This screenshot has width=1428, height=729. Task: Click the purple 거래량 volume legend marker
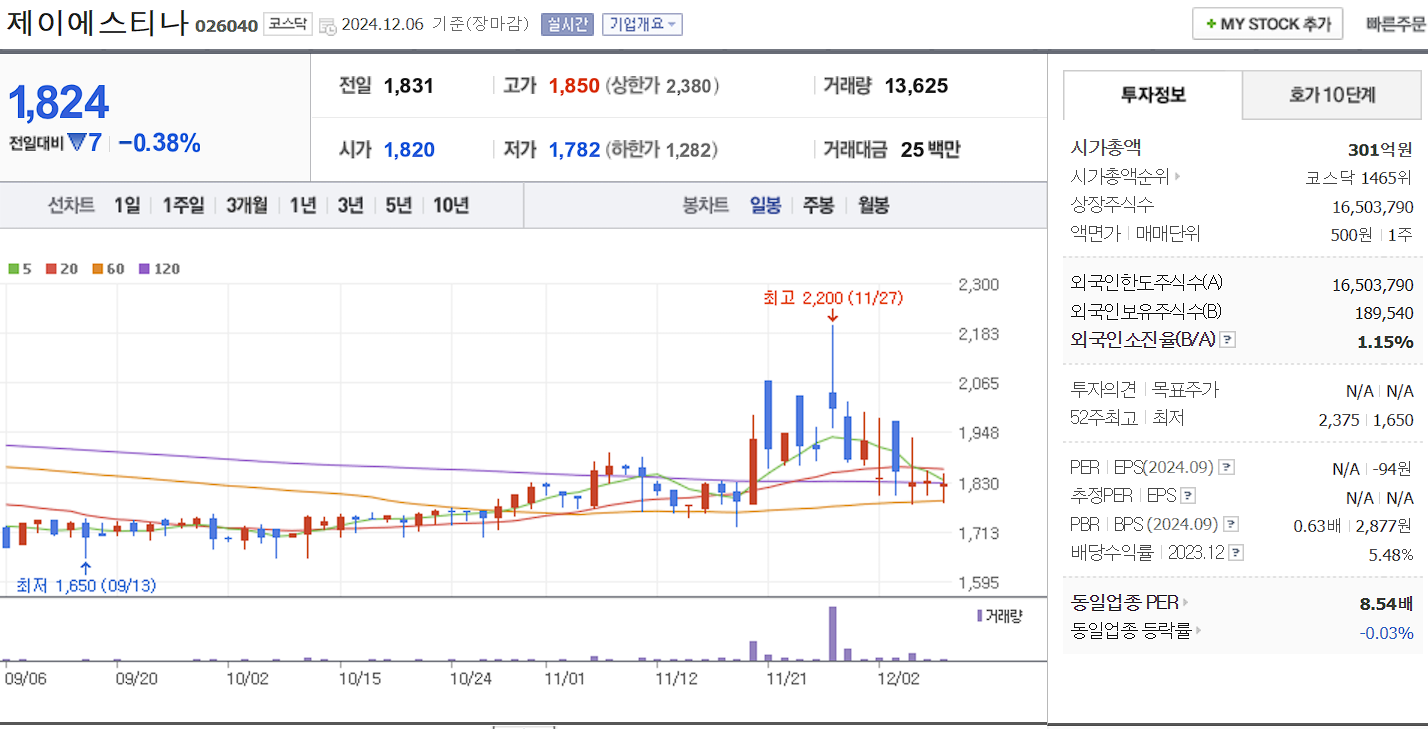[980, 616]
